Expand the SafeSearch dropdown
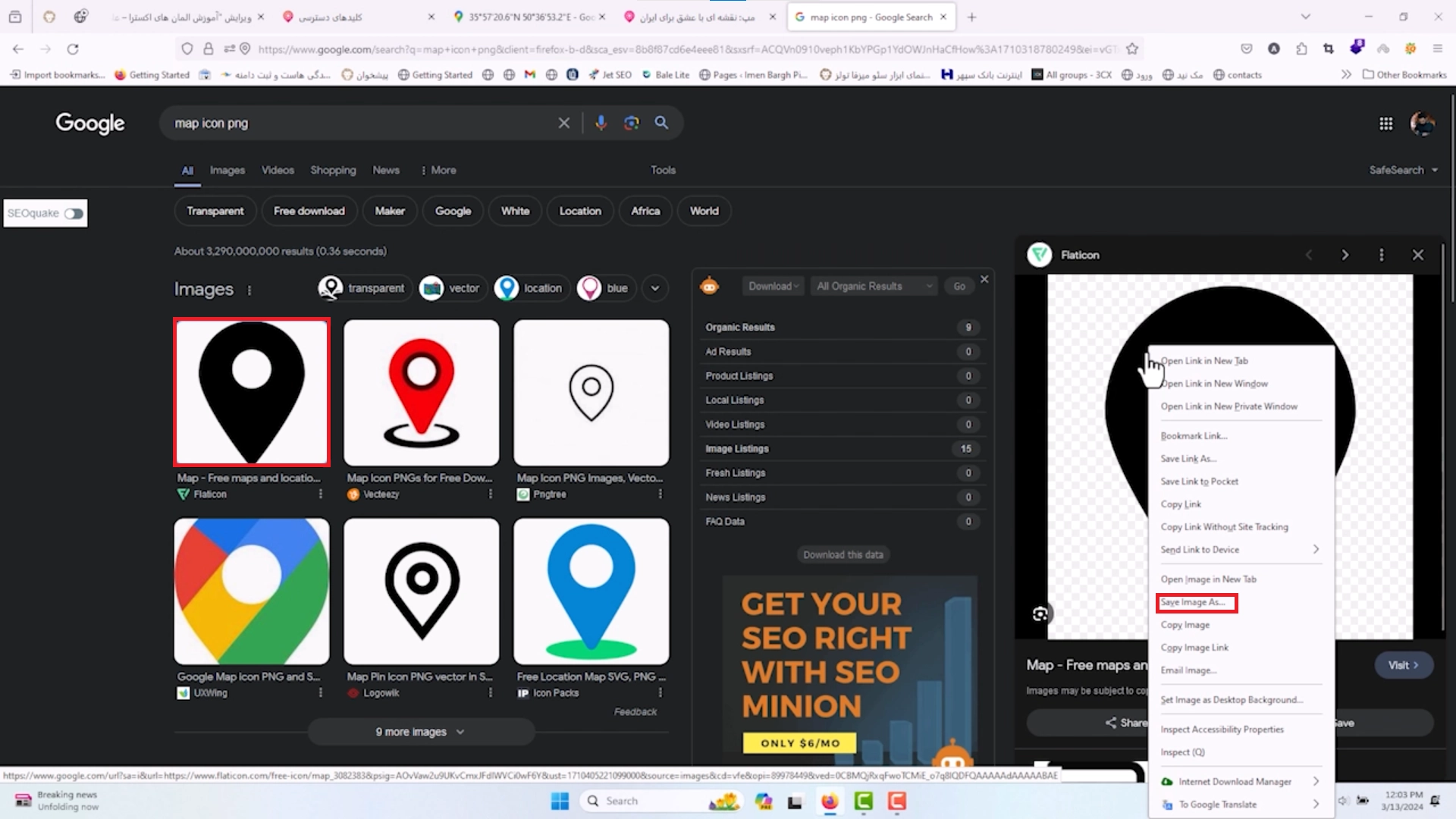 click(1403, 170)
